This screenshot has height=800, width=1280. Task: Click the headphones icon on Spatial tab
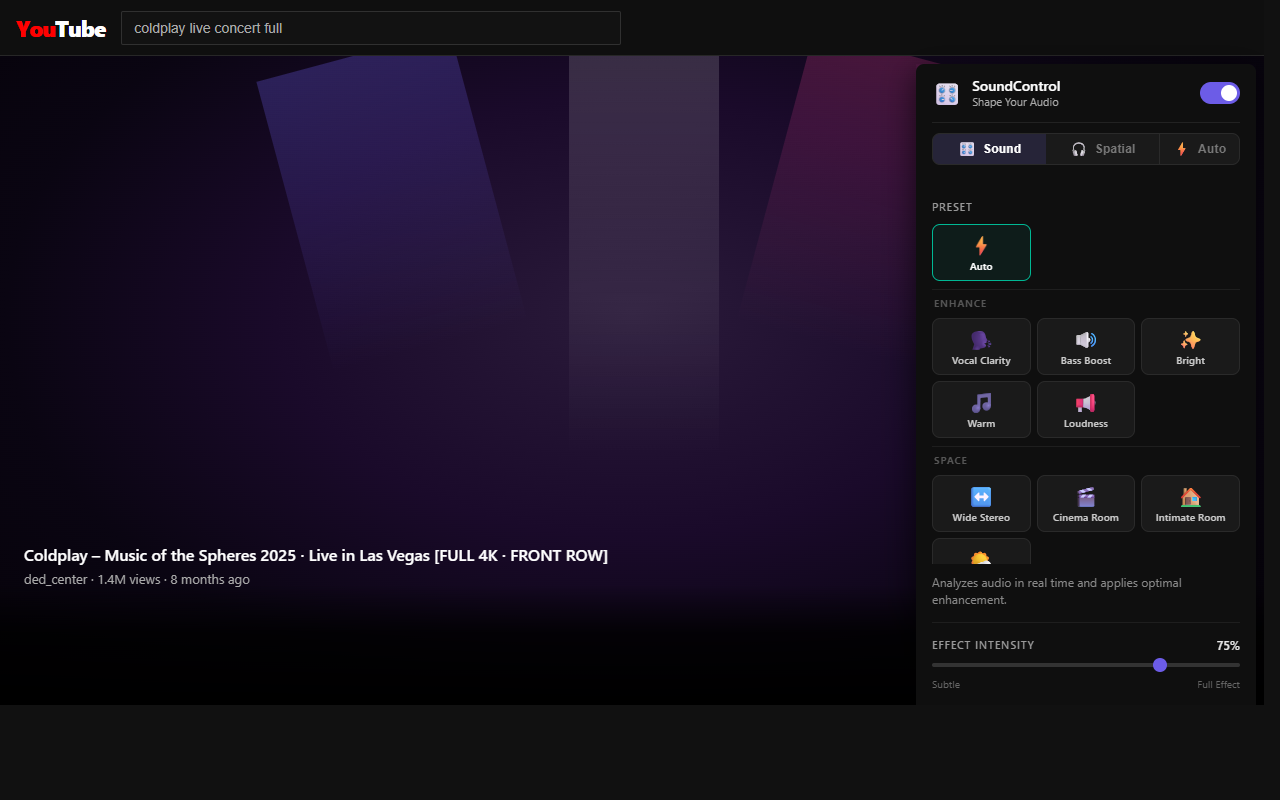[x=1079, y=149]
